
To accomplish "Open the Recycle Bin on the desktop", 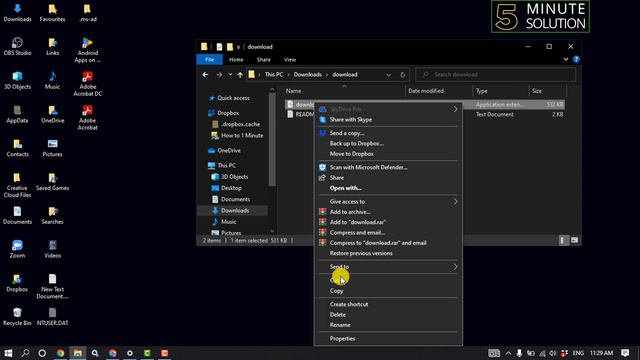I will click(17, 317).
